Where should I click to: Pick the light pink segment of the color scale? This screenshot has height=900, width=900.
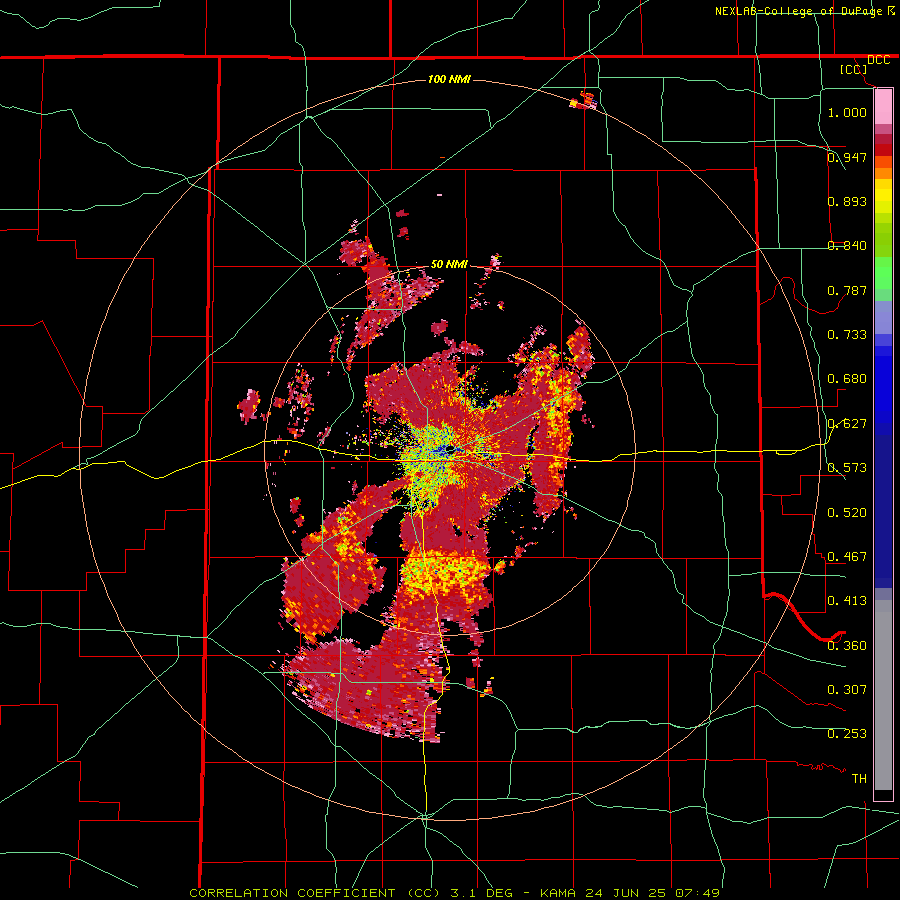pos(883,106)
